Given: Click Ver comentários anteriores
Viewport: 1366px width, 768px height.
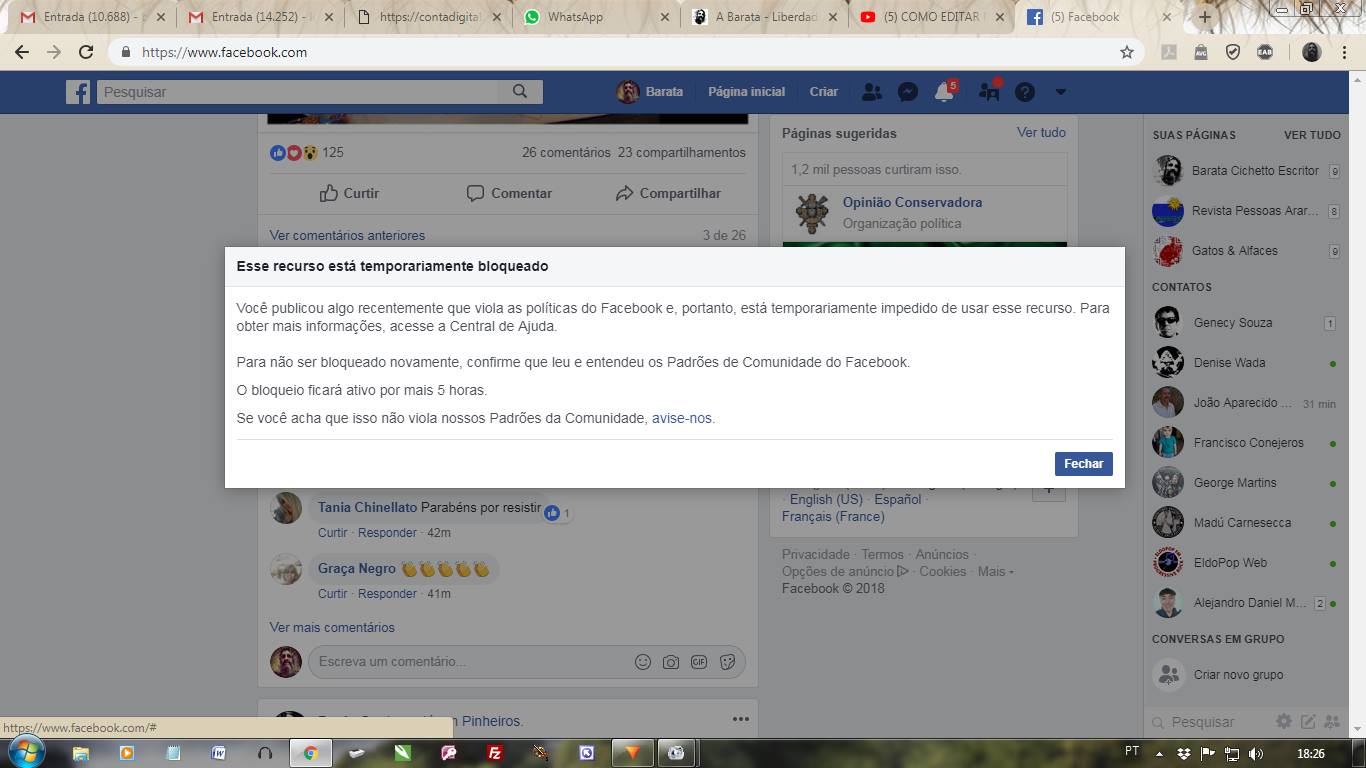Looking at the screenshot, I should point(347,235).
